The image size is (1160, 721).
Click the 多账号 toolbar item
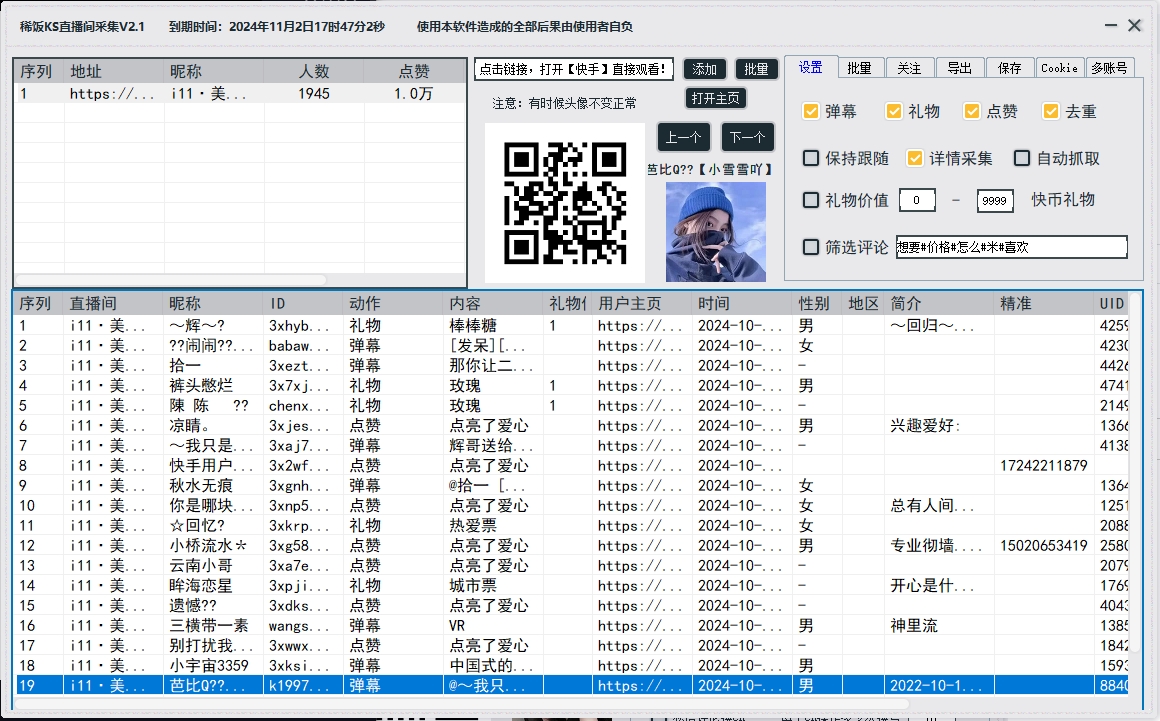1113,67
